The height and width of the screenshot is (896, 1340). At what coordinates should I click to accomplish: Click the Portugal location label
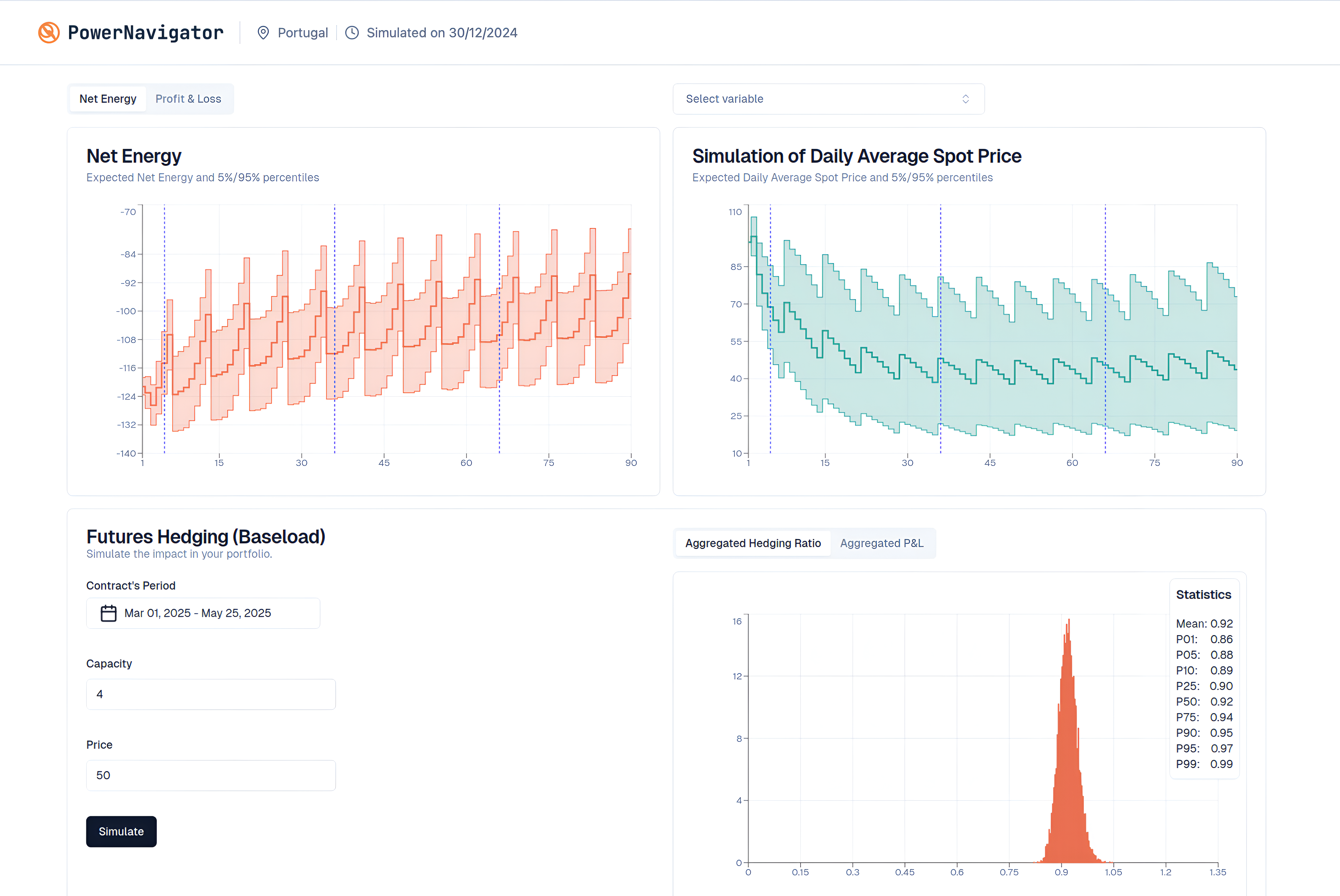302,33
